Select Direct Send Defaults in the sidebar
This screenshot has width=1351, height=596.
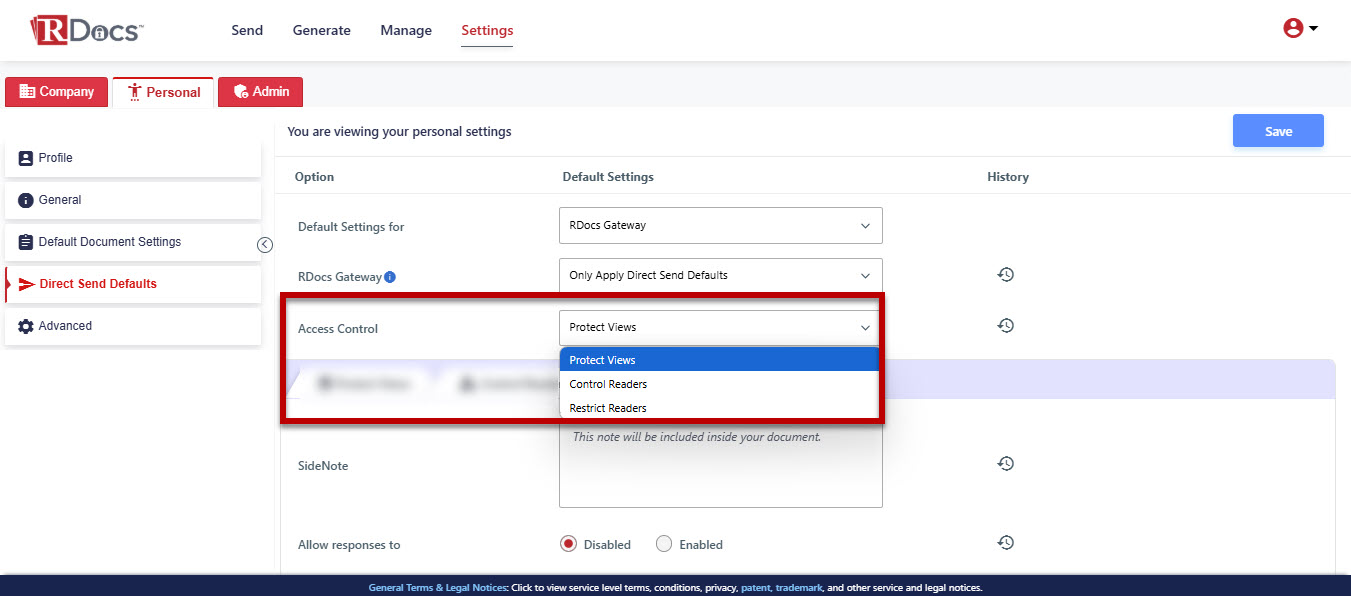click(x=133, y=284)
